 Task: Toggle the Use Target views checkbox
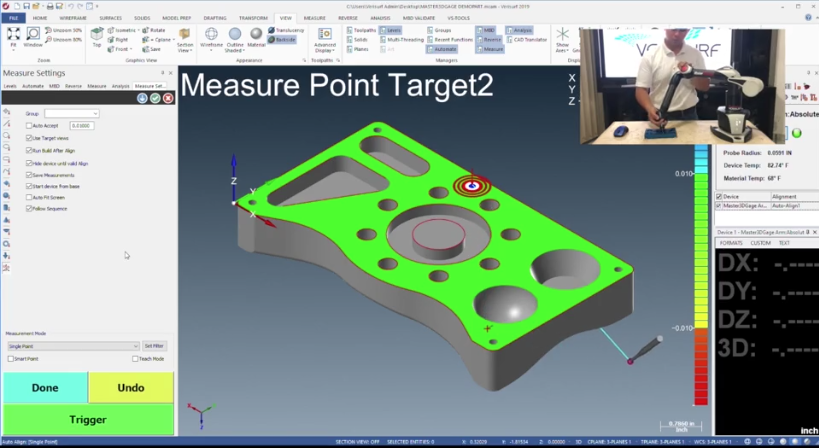tap(29, 138)
